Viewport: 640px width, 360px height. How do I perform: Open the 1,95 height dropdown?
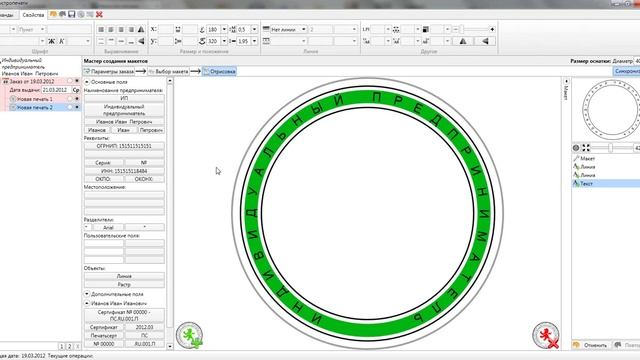(254, 41)
